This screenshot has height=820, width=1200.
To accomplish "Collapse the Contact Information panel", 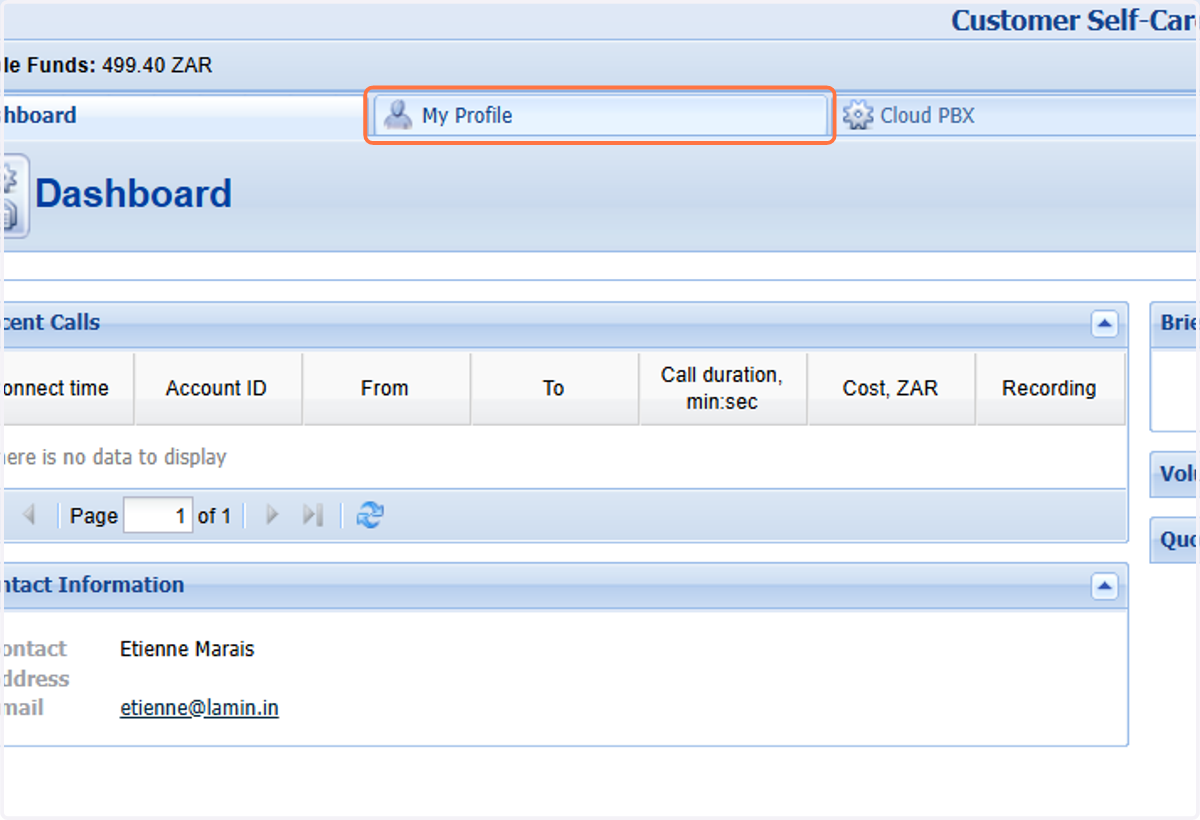I will 1104,586.
